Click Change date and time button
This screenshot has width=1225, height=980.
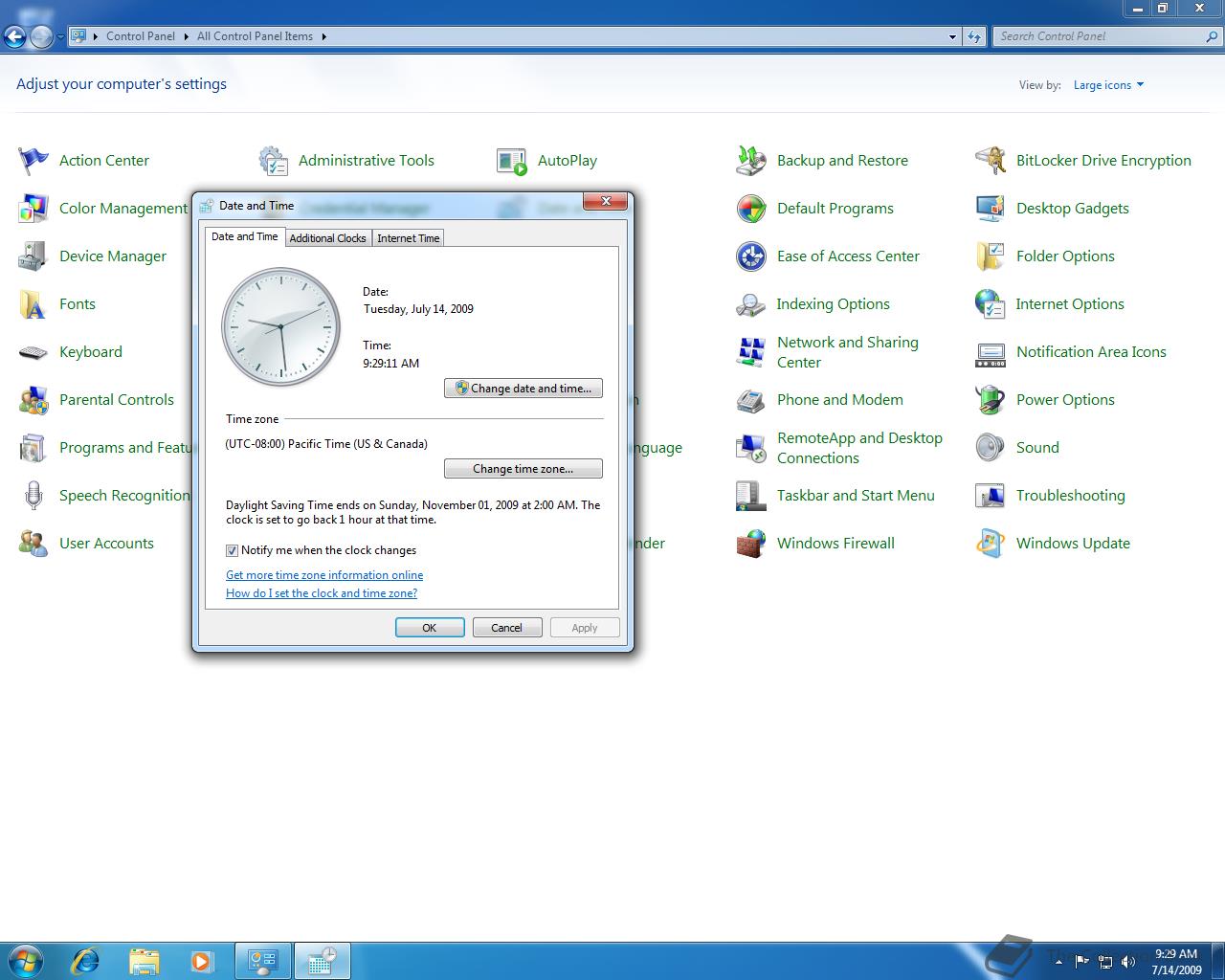click(523, 389)
